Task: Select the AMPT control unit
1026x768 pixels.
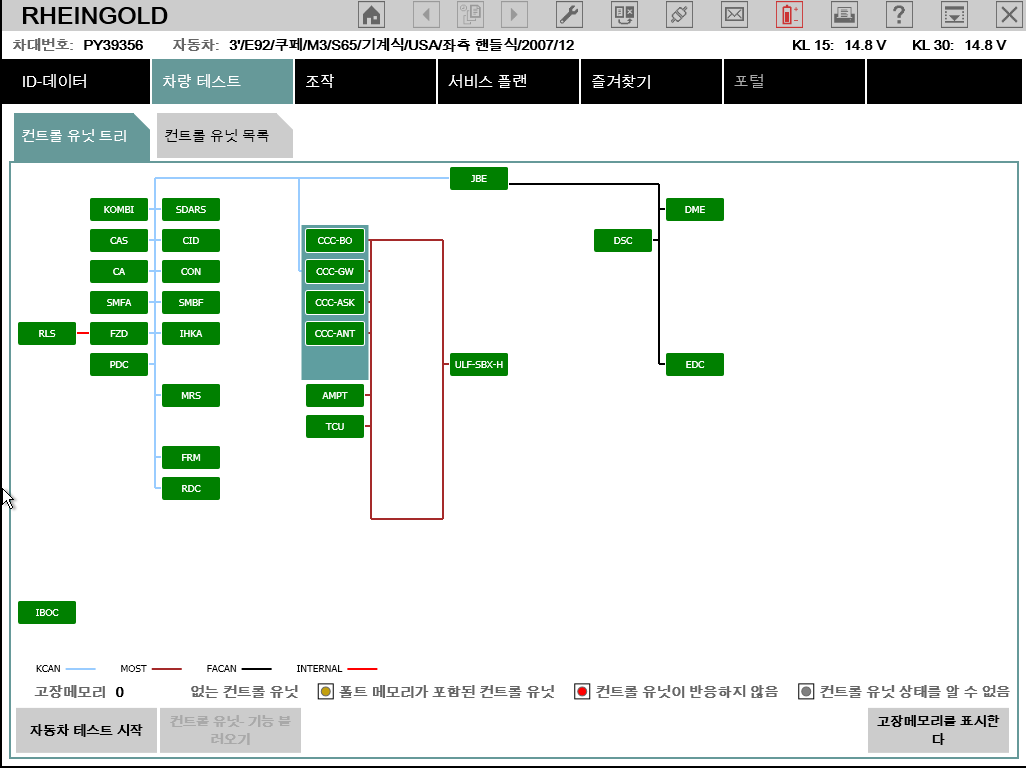Action: [335, 396]
